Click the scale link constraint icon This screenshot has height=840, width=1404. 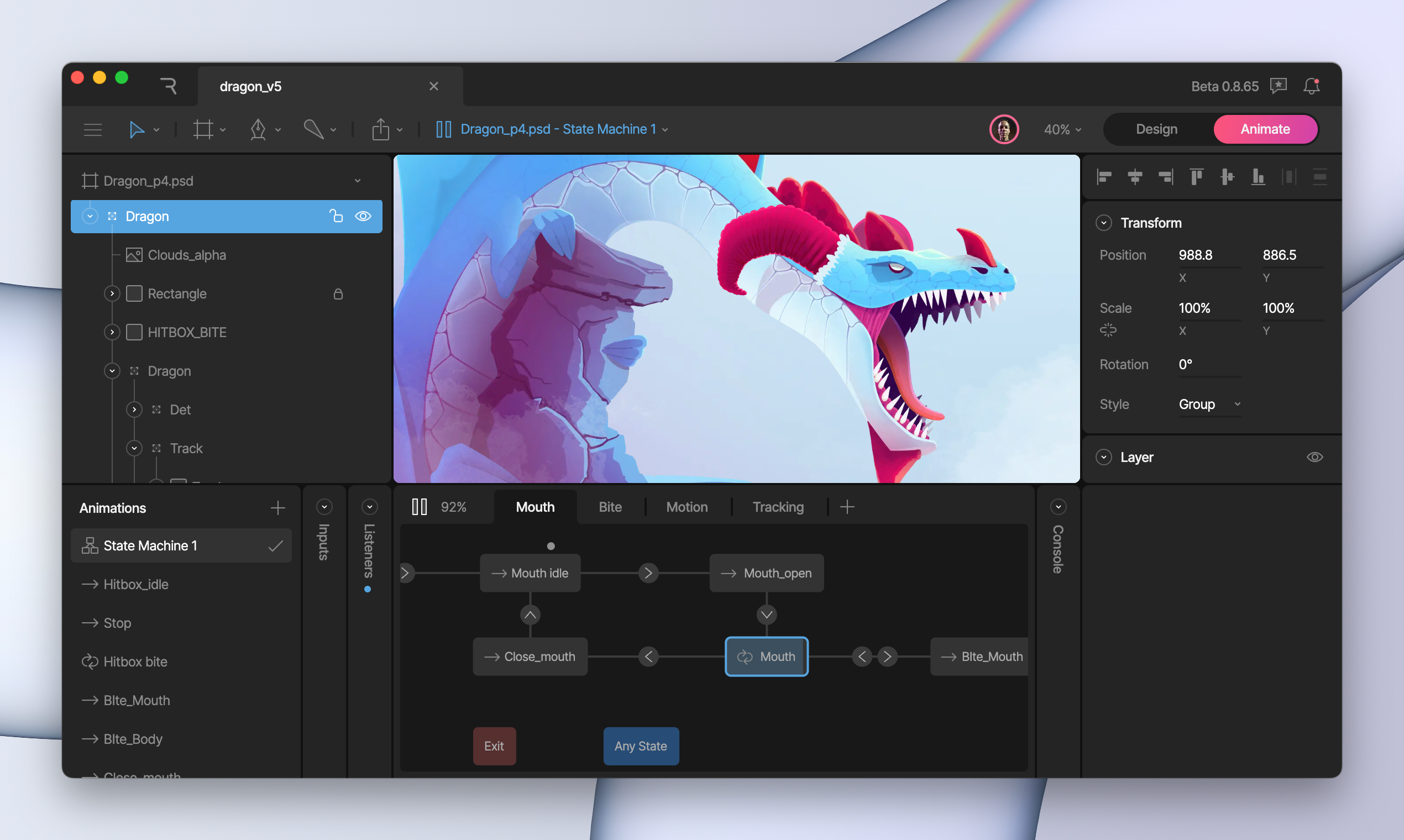click(1108, 330)
